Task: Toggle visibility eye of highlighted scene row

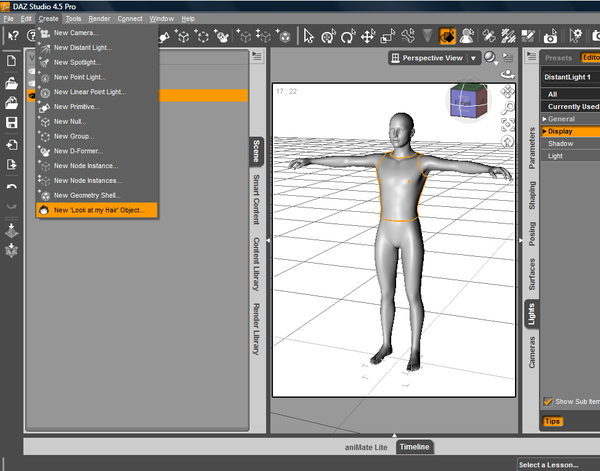Action: click(x=32, y=96)
